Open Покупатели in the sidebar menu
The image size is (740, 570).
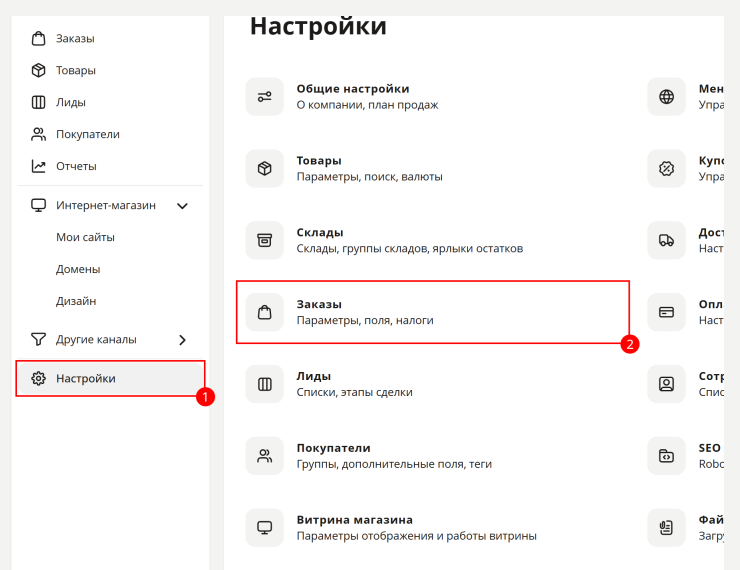tap(88, 134)
